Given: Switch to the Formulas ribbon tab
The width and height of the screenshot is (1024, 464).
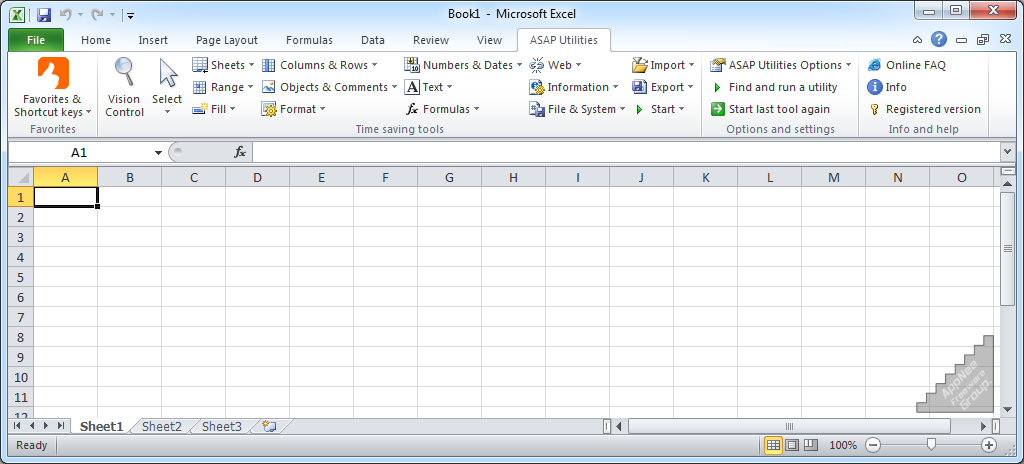Looking at the screenshot, I should pos(310,40).
